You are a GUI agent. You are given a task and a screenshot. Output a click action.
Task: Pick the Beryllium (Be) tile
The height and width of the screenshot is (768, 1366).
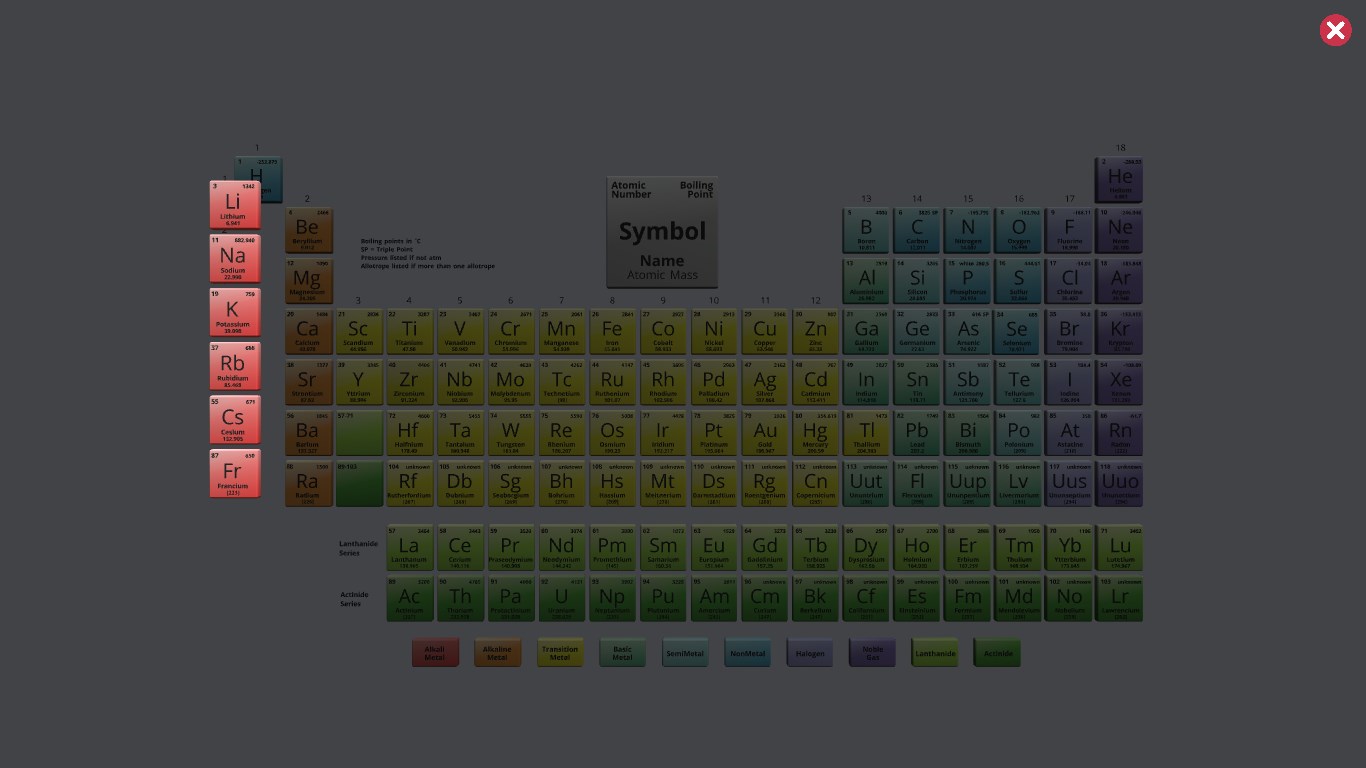(x=308, y=230)
